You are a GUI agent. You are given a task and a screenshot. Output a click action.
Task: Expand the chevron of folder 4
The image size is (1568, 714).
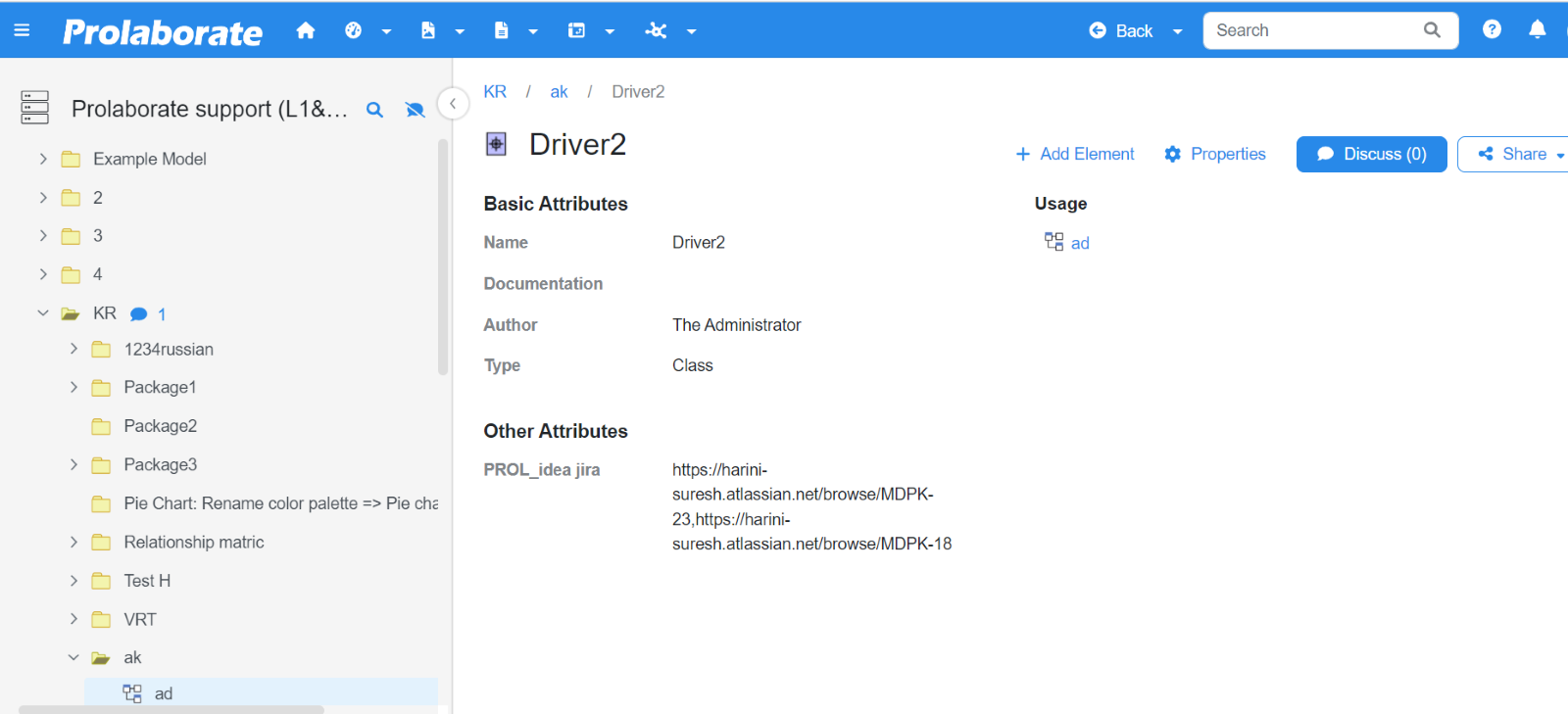pyautogui.click(x=43, y=274)
